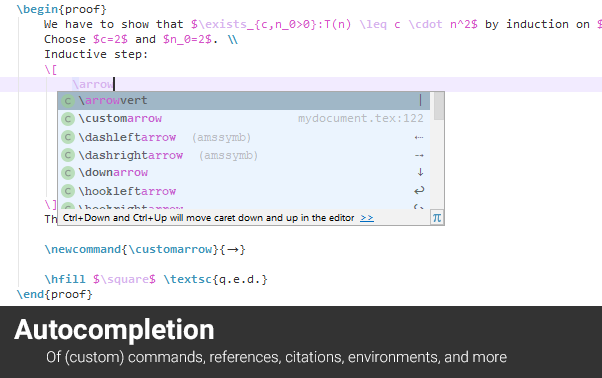
Task: Click the green C icon beside \arrowvert
Action: pos(68,101)
